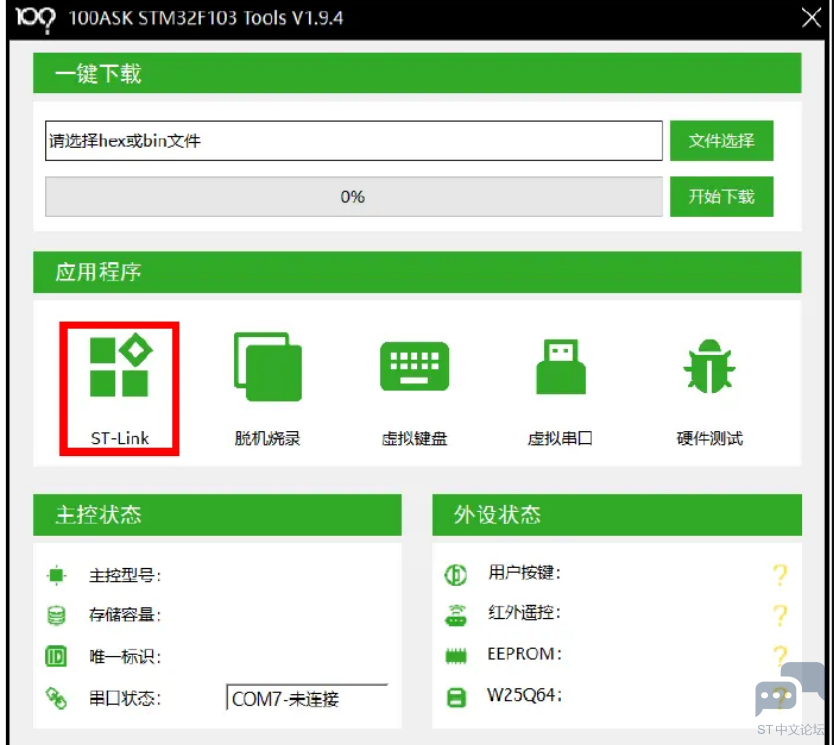Start the 硬件测试 hardware test bug icon
The image size is (834, 745).
709,366
